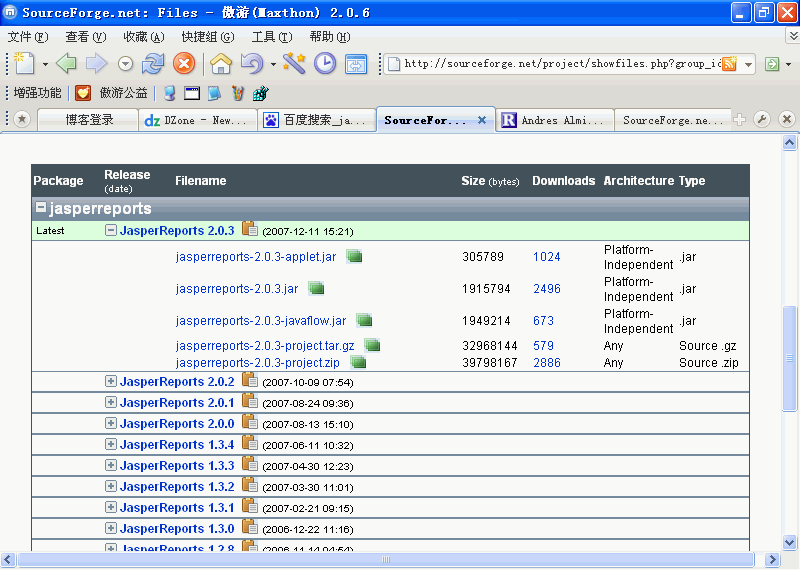Open the 帮助(H) menu

(330, 37)
